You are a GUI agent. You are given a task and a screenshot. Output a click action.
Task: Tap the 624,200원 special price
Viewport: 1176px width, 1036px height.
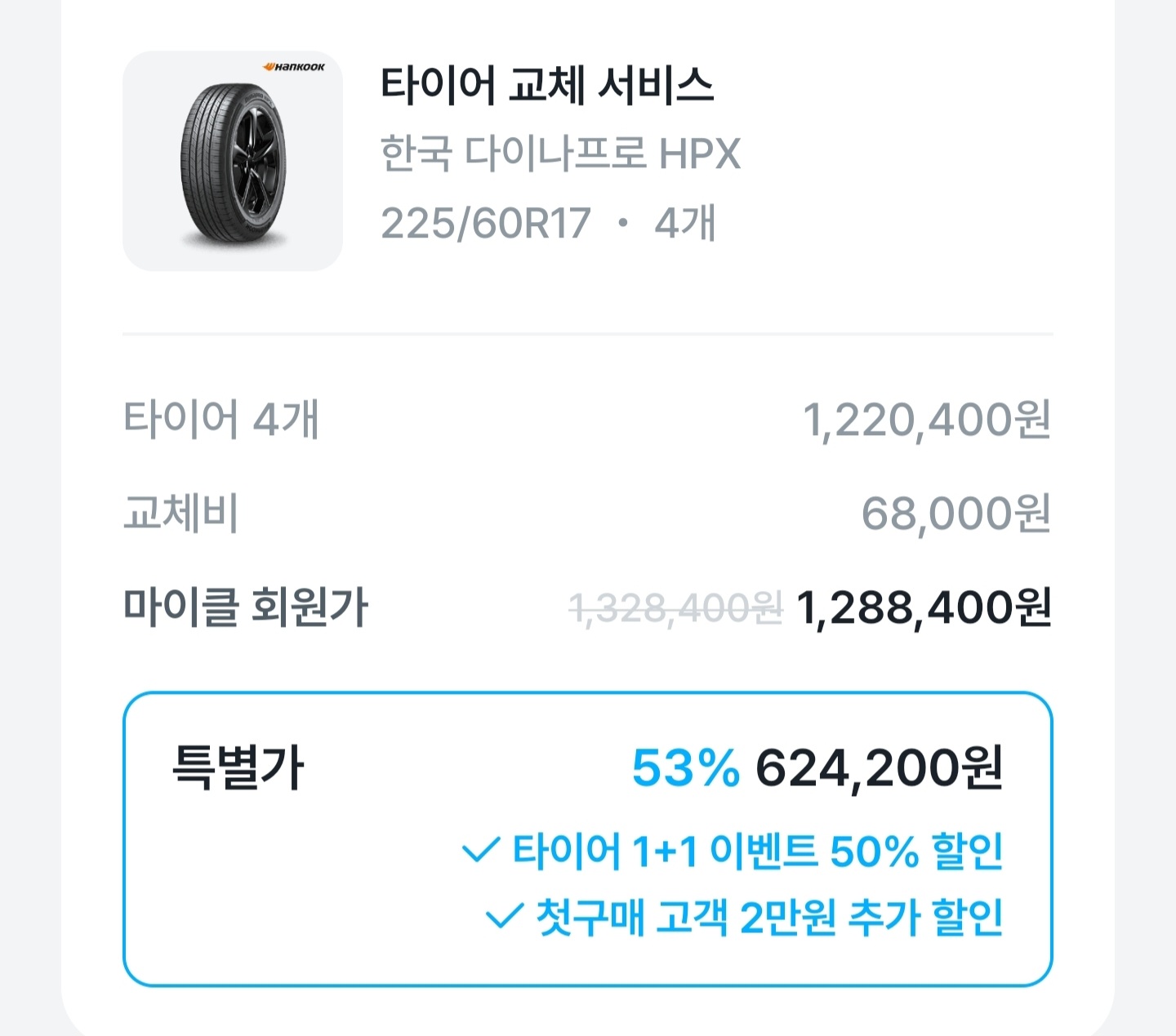pyautogui.click(x=879, y=768)
